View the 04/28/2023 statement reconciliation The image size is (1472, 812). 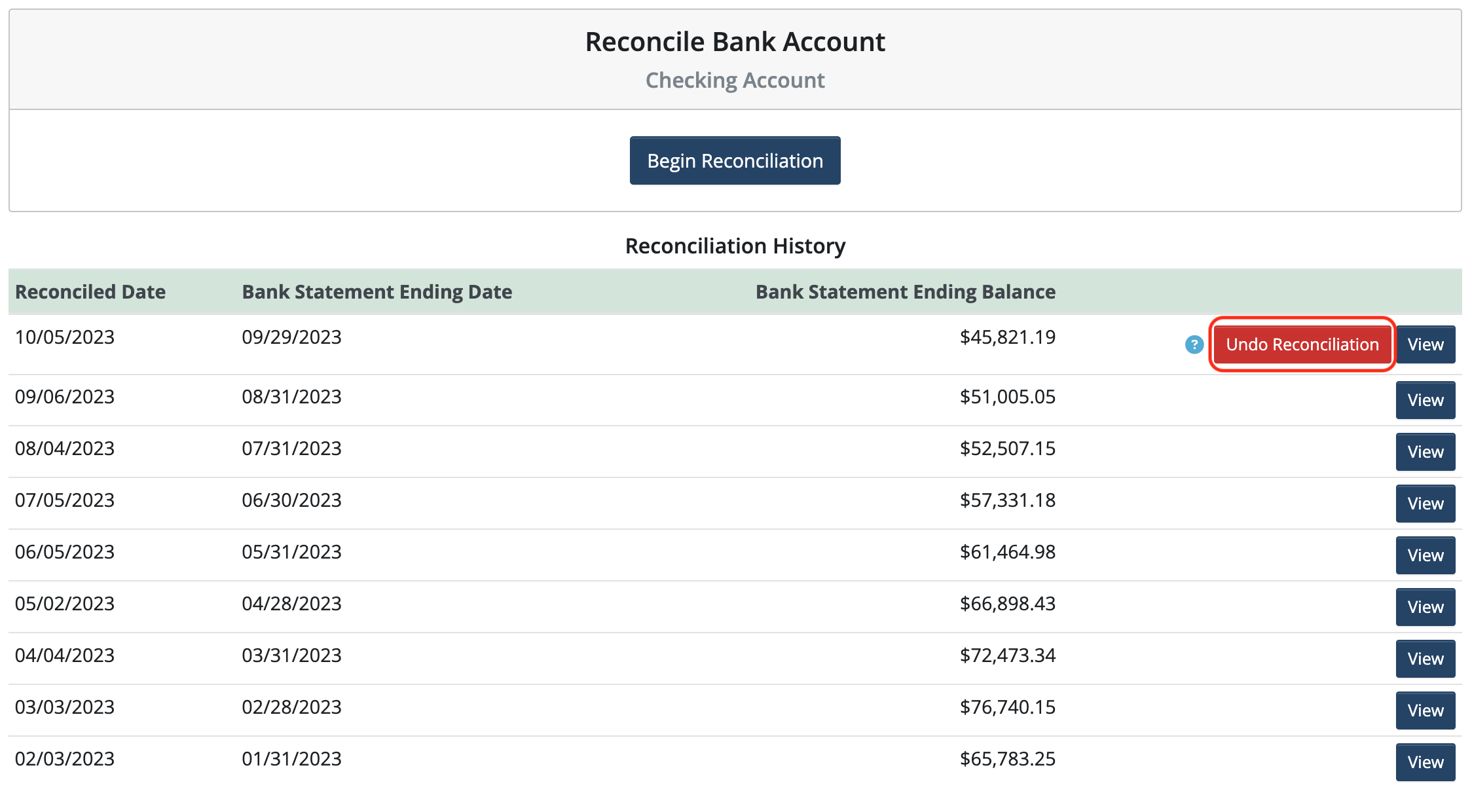pyautogui.click(x=1425, y=607)
